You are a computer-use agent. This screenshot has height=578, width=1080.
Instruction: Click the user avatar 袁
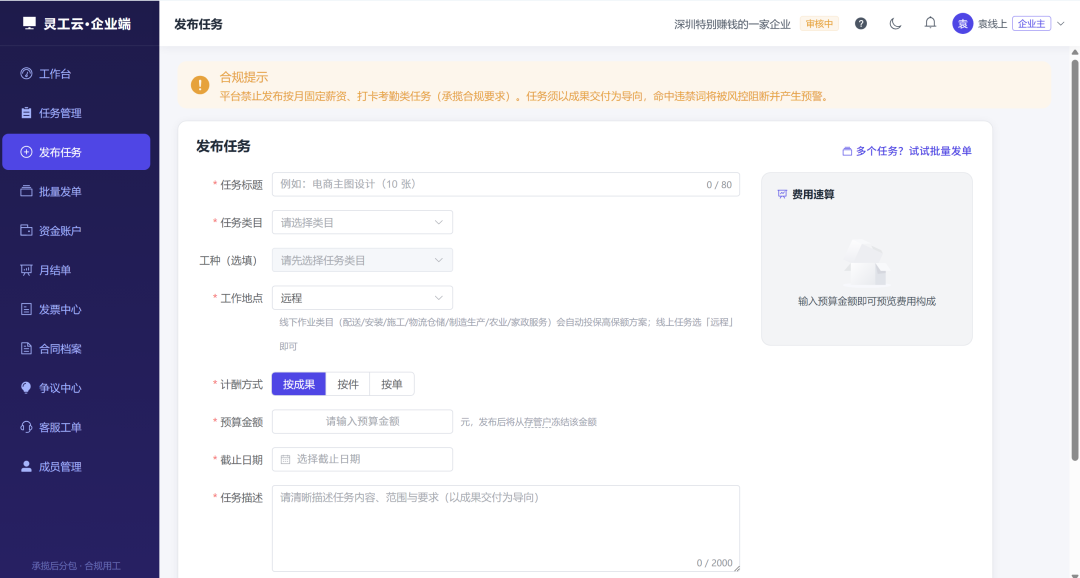tap(962, 23)
